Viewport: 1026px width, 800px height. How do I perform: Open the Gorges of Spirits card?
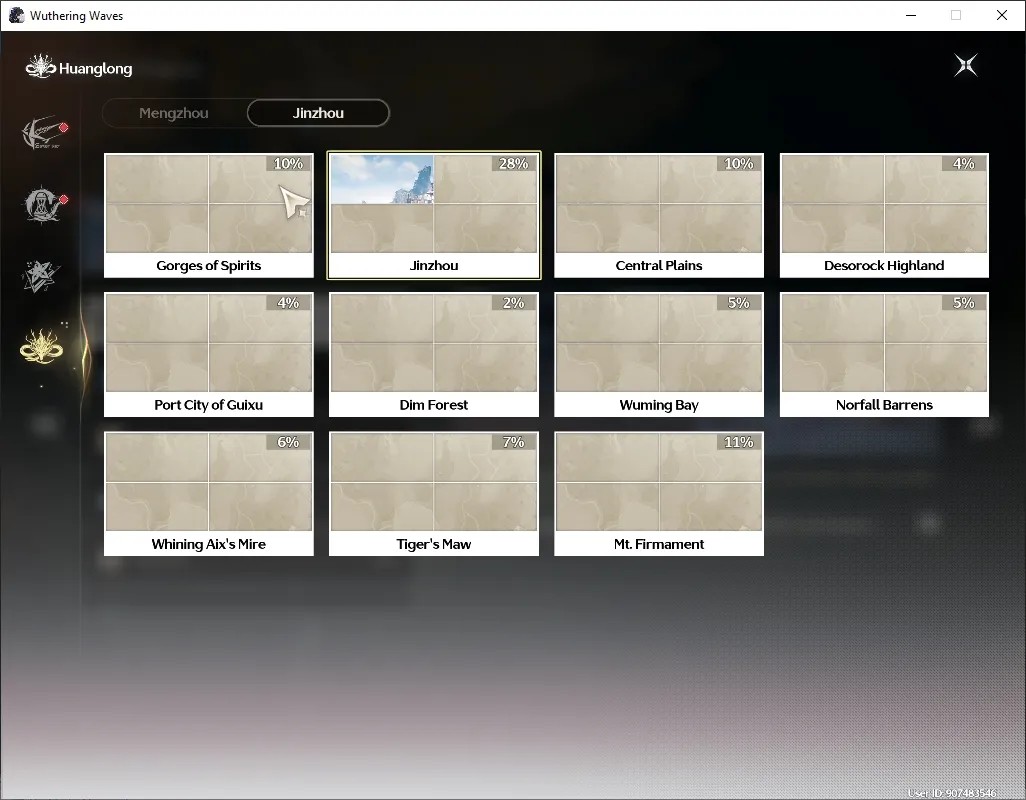point(209,216)
